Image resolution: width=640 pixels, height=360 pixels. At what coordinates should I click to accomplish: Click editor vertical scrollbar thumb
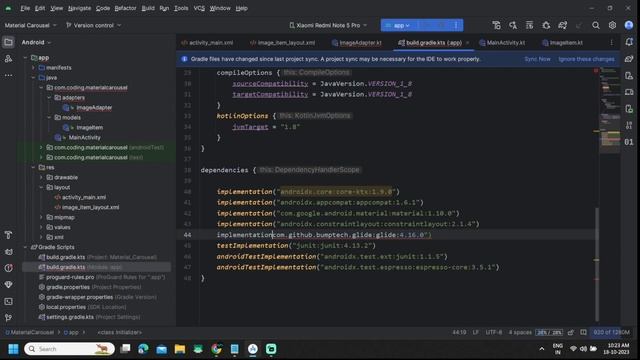click(597, 264)
